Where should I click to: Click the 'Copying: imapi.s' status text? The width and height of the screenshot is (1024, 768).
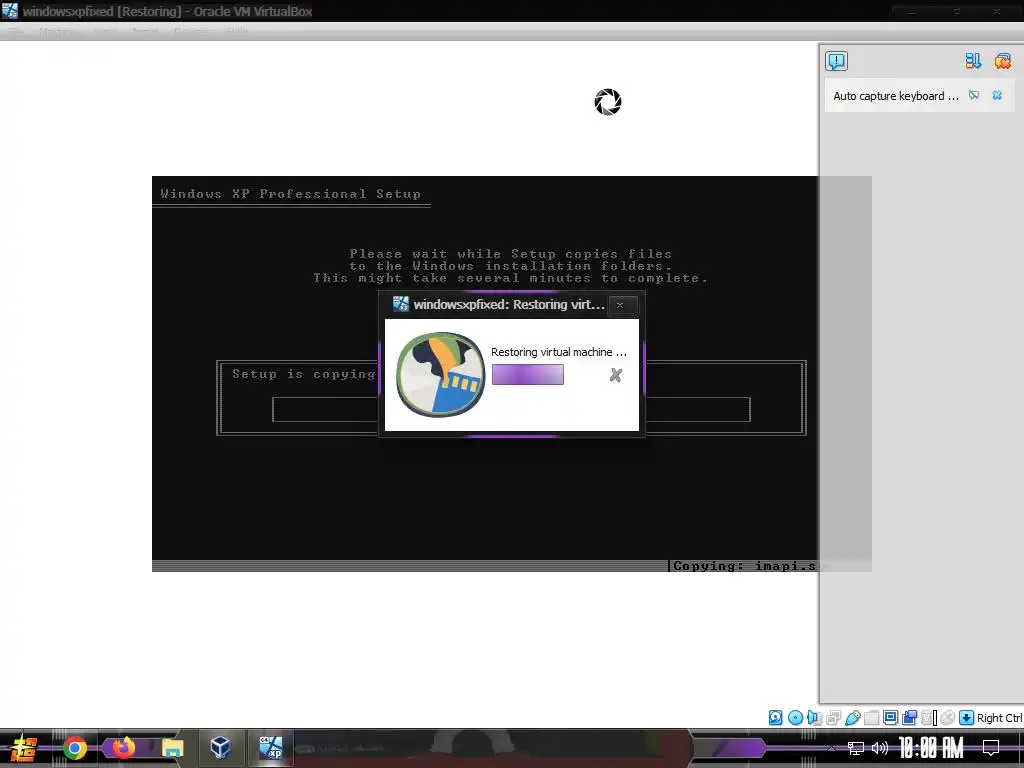(744, 566)
